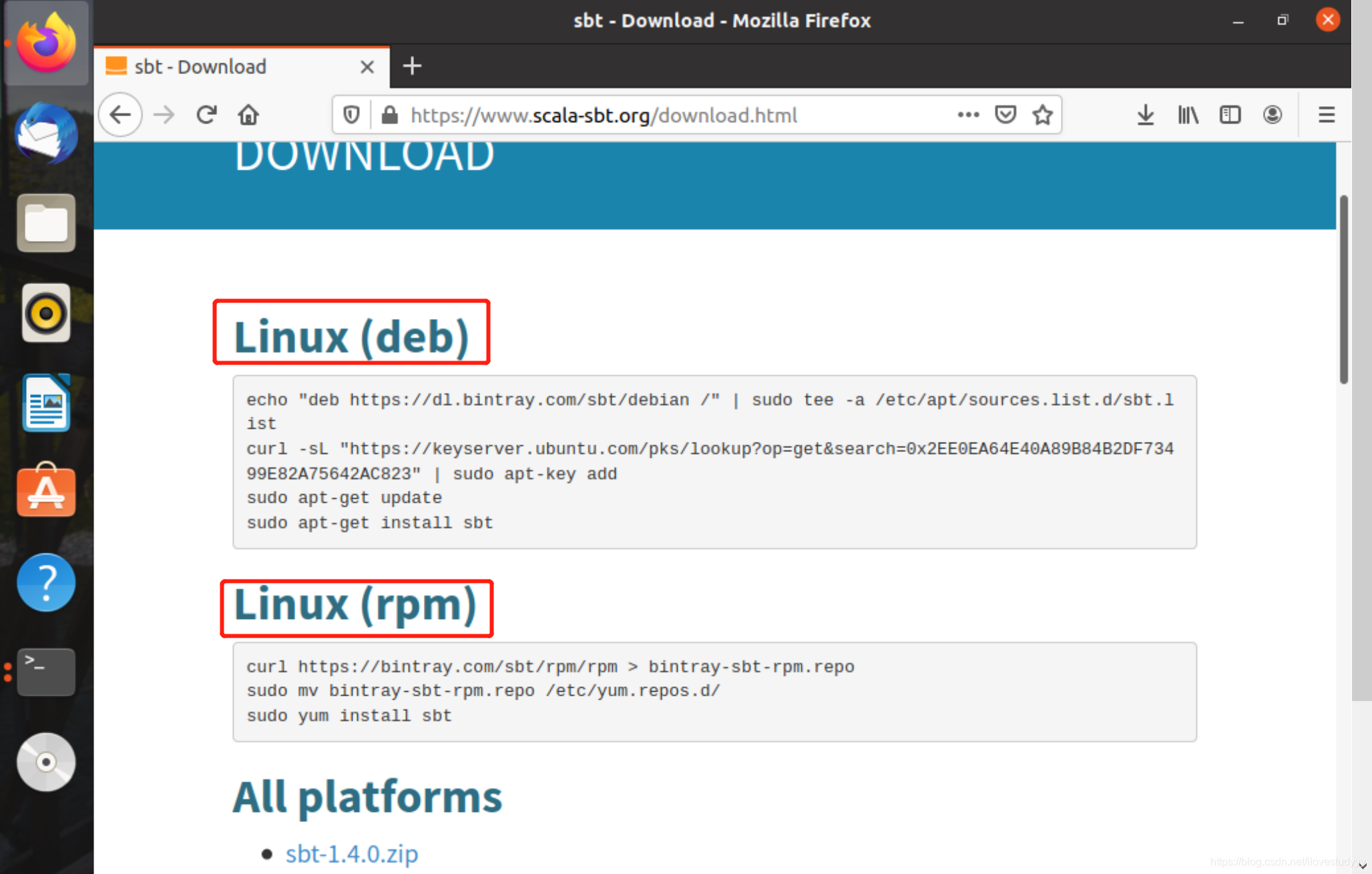
Task: Click the 'sudo mv bintray-sbt-rpm.repo' command line
Action: click(x=484, y=691)
